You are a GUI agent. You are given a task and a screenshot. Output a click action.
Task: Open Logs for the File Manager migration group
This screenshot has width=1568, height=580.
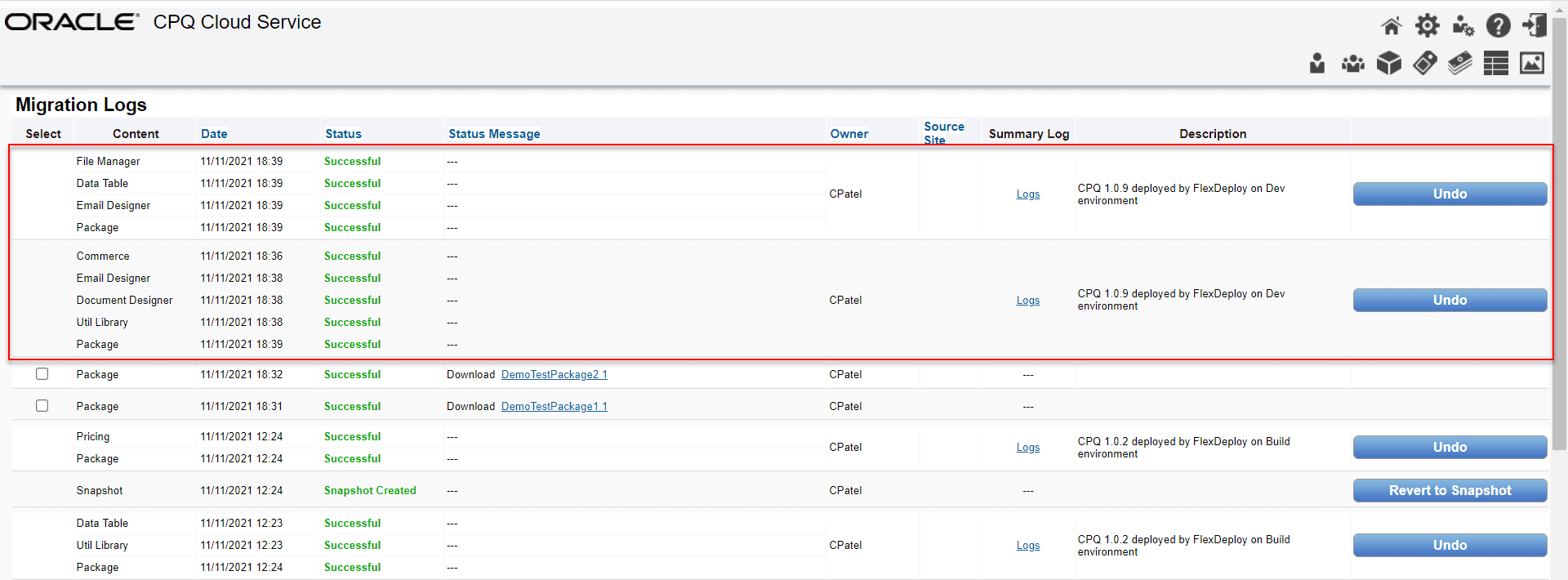click(x=1028, y=194)
